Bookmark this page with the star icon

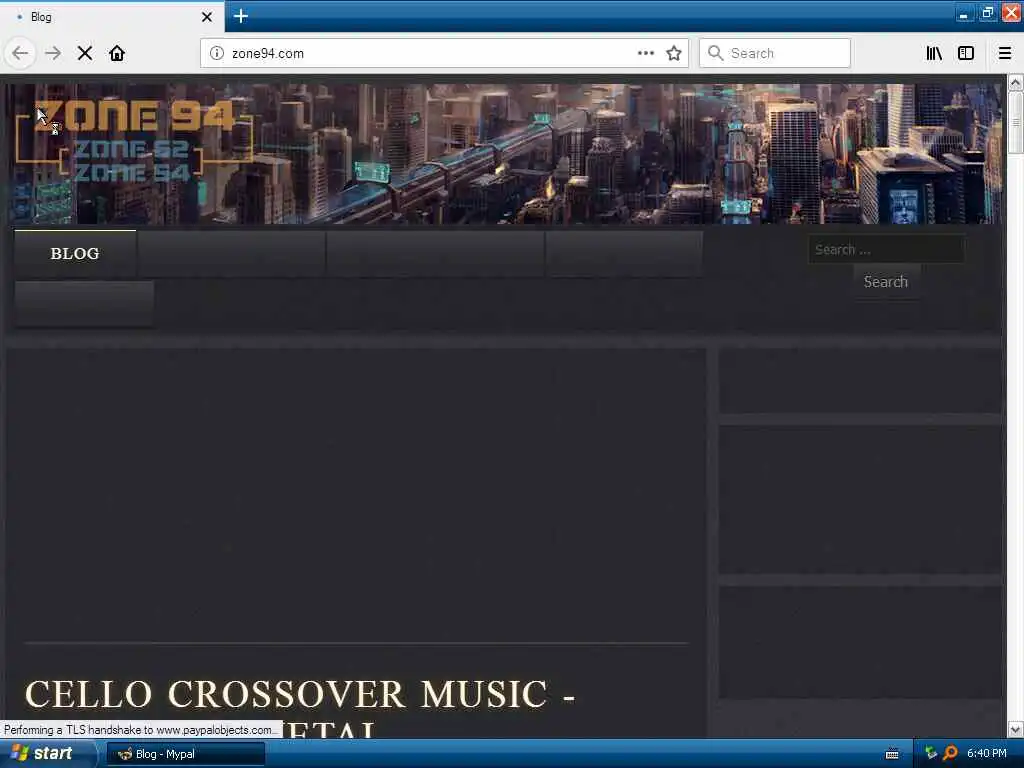[x=674, y=53]
